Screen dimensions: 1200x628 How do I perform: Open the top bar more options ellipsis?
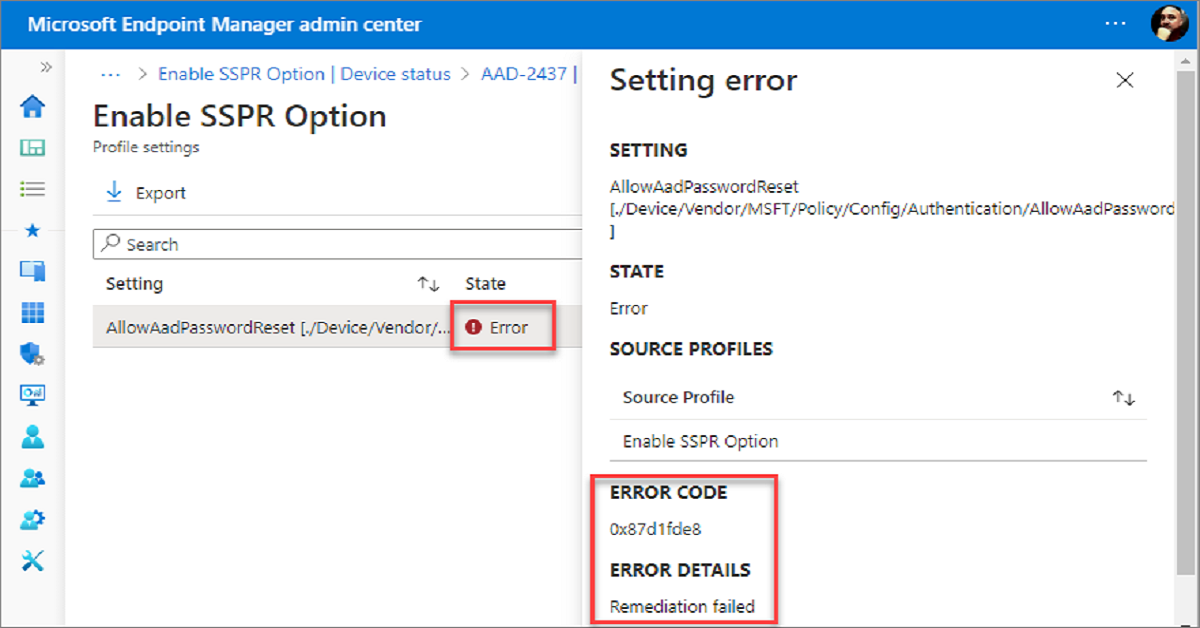click(x=1115, y=24)
